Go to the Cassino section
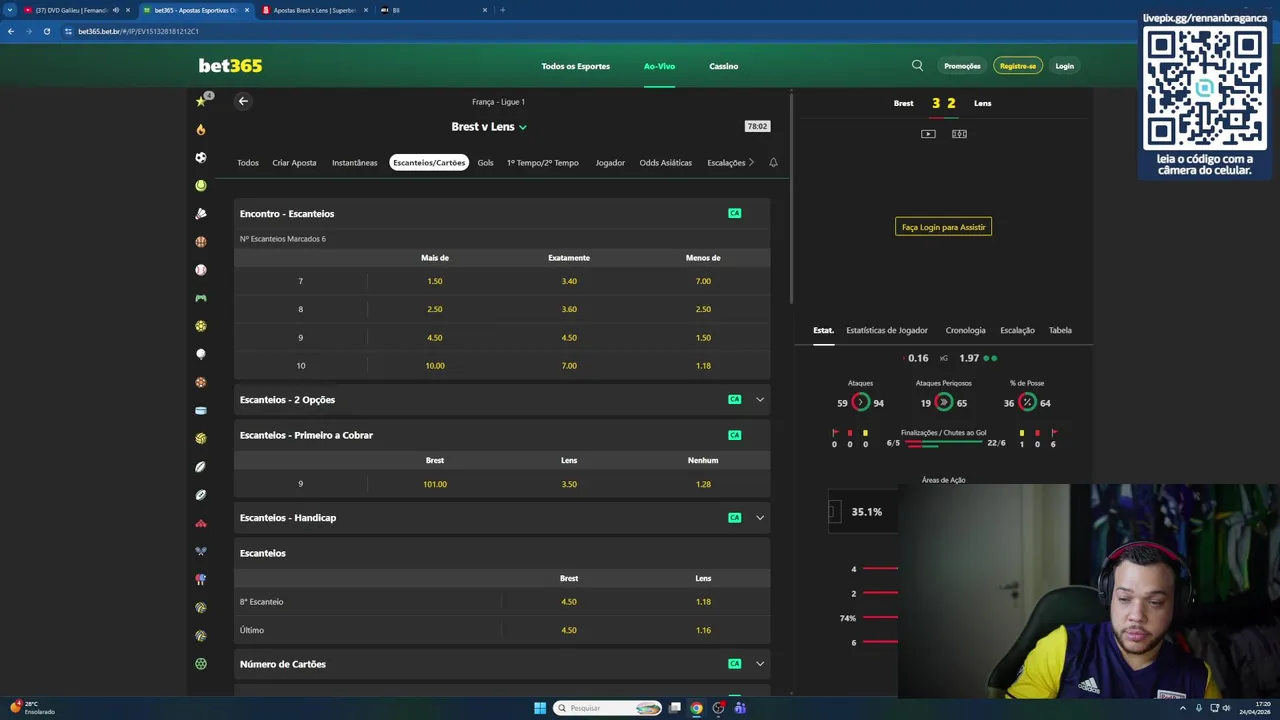The image size is (1280, 720). (x=724, y=66)
